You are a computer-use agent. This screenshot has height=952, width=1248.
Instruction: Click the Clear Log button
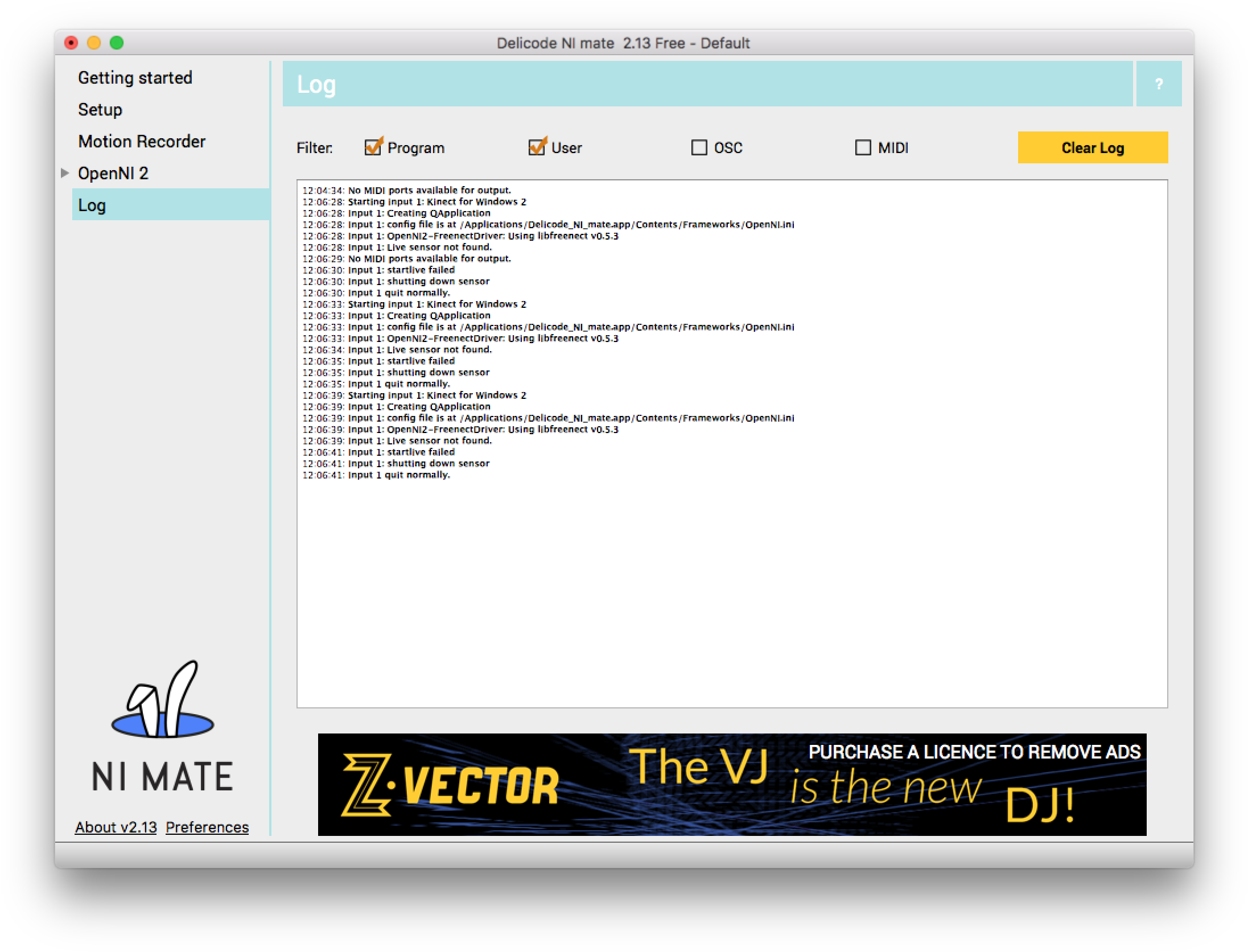[x=1092, y=147]
